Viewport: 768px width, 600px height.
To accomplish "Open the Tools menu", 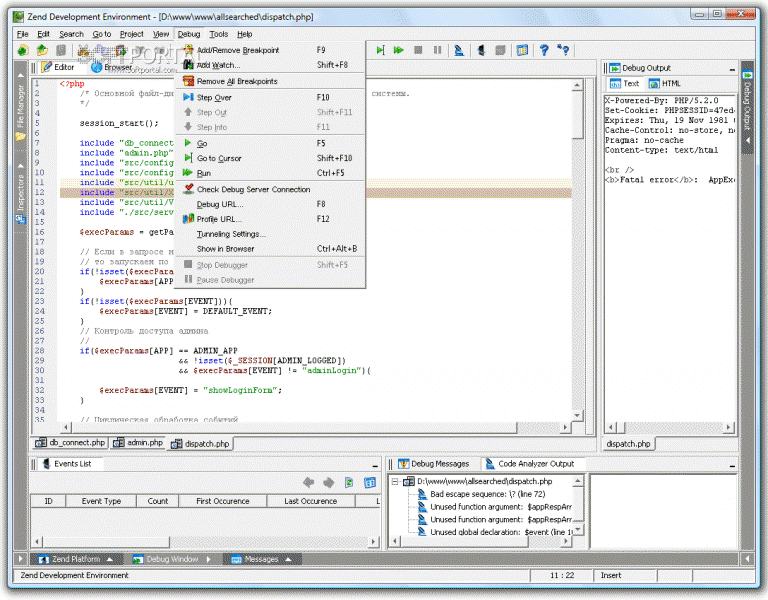I will [x=218, y=34].
